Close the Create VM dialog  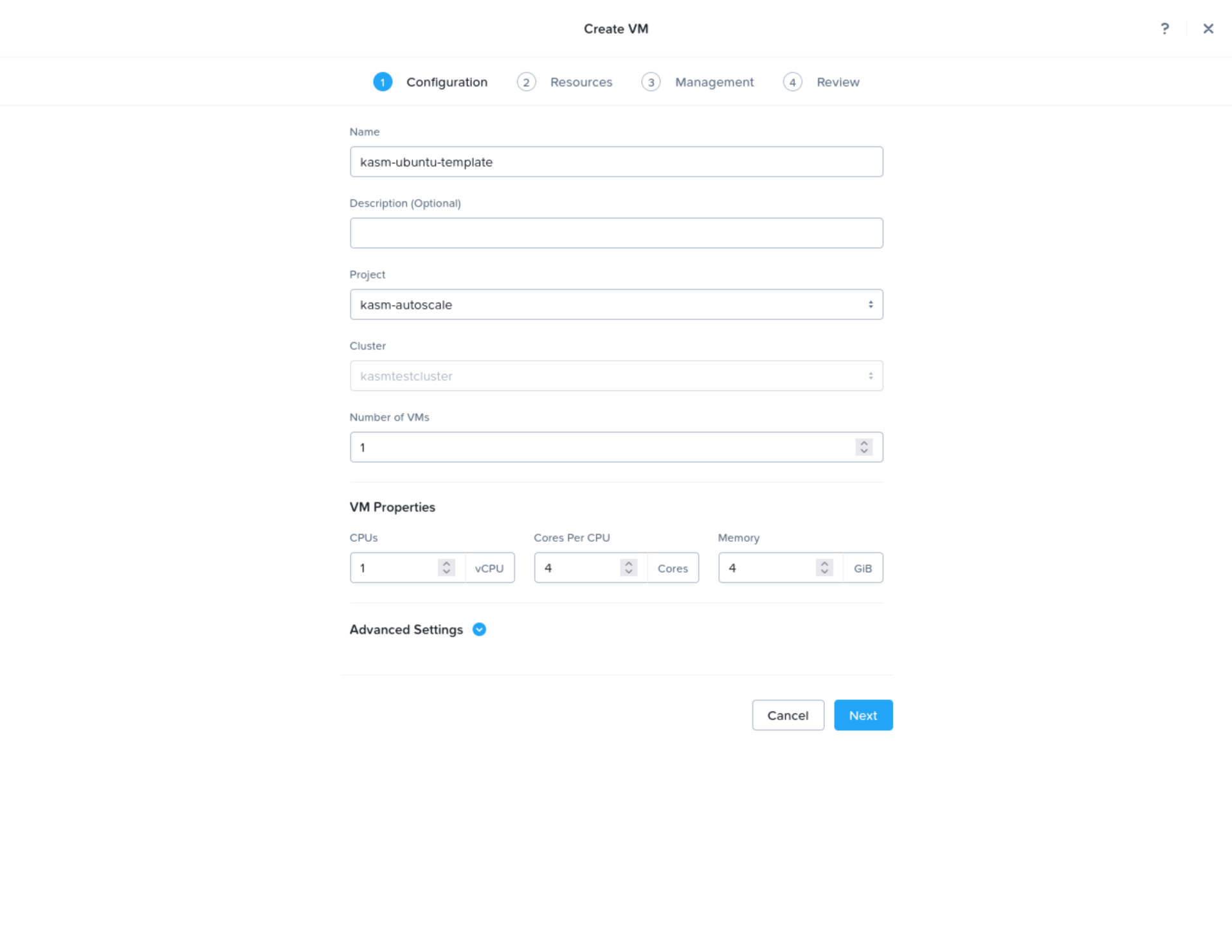tap(1208, 28)
